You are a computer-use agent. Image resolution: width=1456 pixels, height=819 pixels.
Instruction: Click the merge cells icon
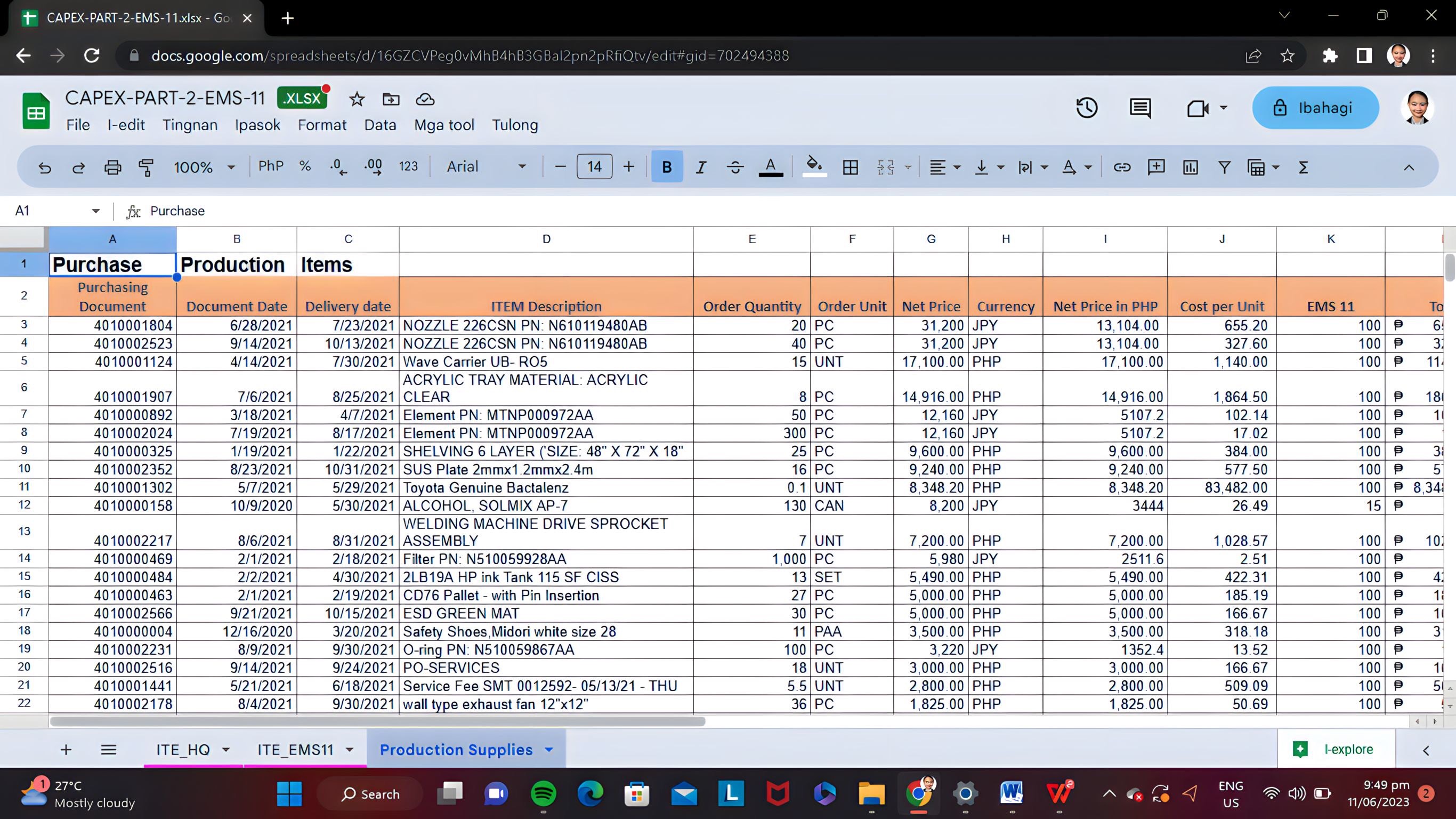tap(886, 167)
